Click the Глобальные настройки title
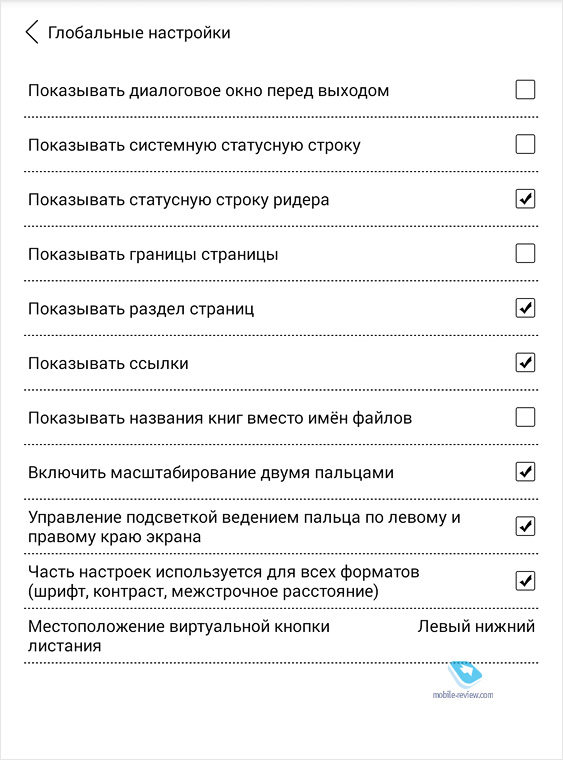Image resolution: width=563 pixels, height=760 pixels. coord(139,33)
